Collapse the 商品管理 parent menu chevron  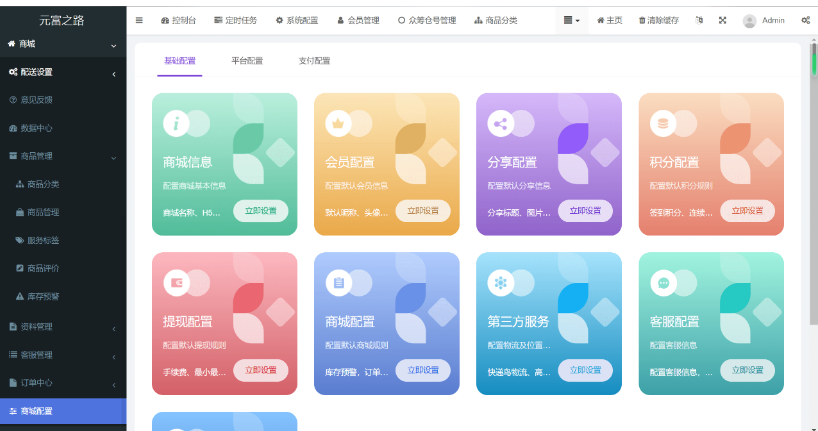pyautogui.click(x=113, y=158)
